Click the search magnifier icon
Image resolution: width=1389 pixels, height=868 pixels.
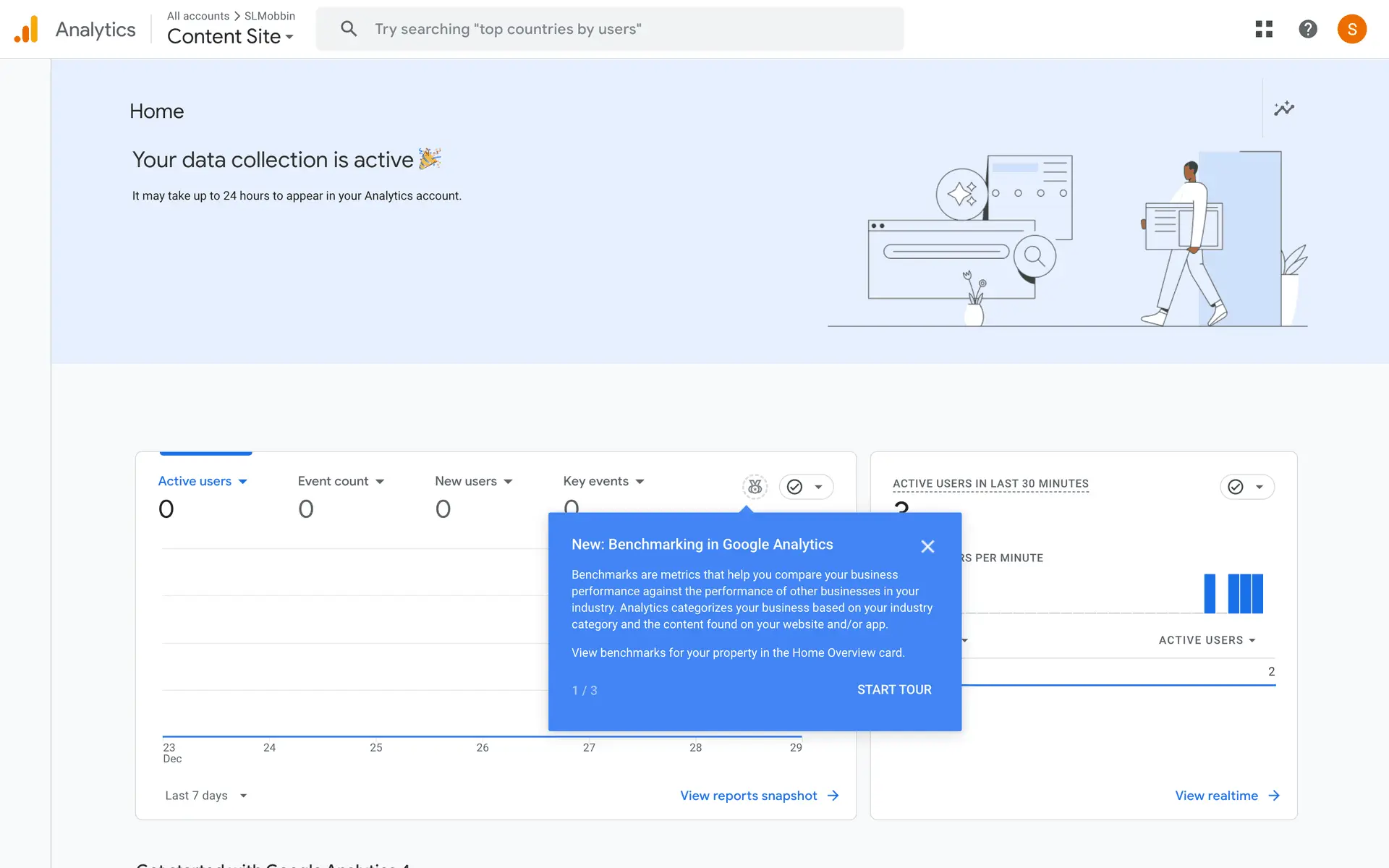pos(349,29)
